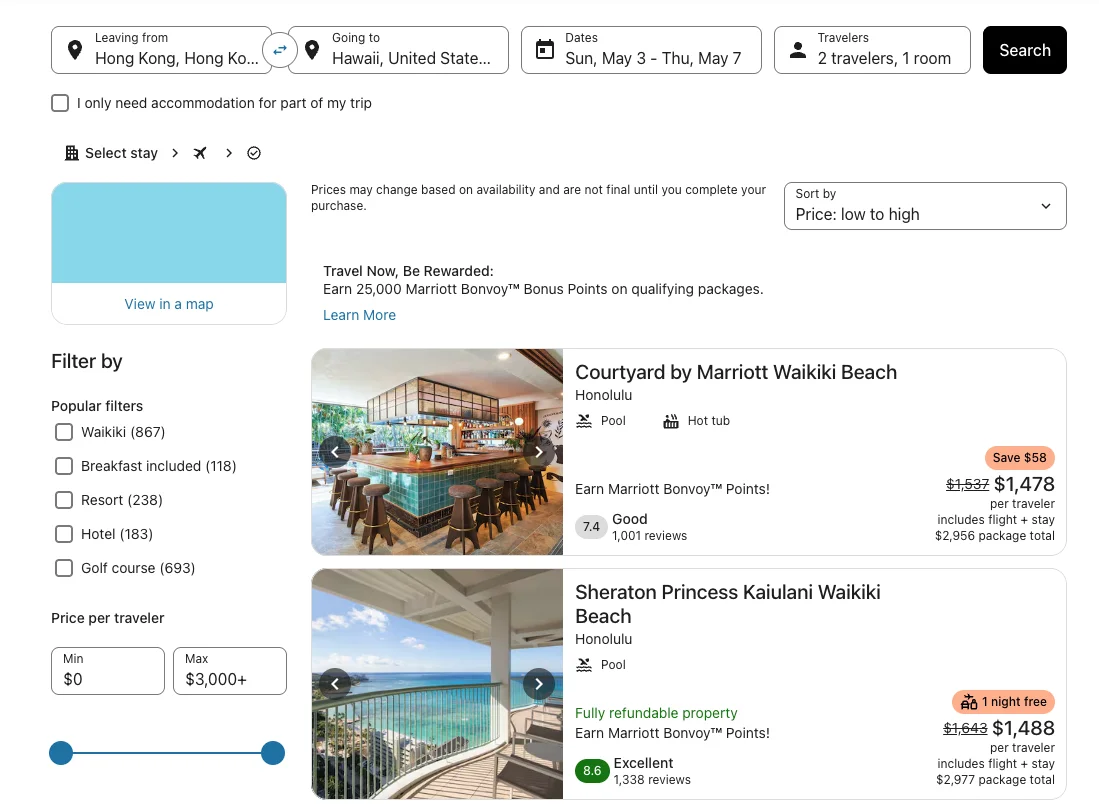Viewport: 1099px width, 804px height.
Task: Open the Sort by dropdown
Action: point(925,206)
